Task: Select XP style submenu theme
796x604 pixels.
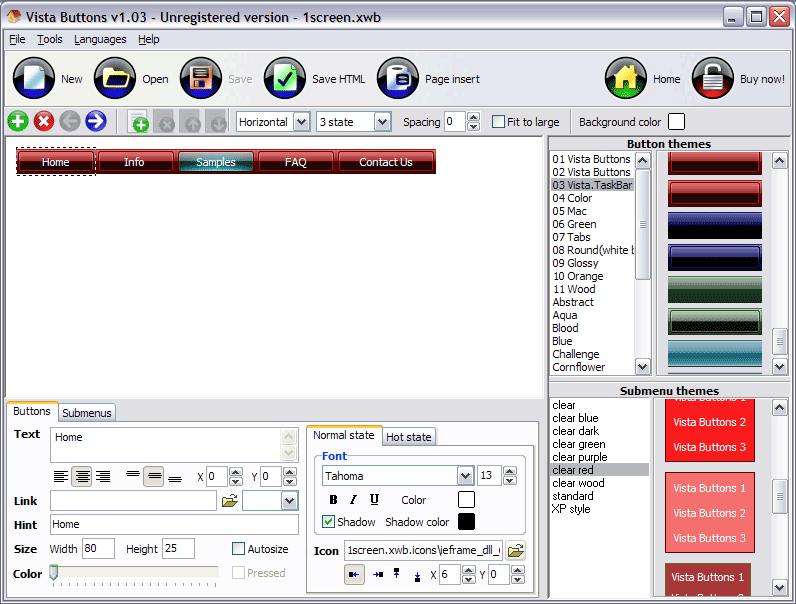Action: pyautogui.click(x=571, y=509)
